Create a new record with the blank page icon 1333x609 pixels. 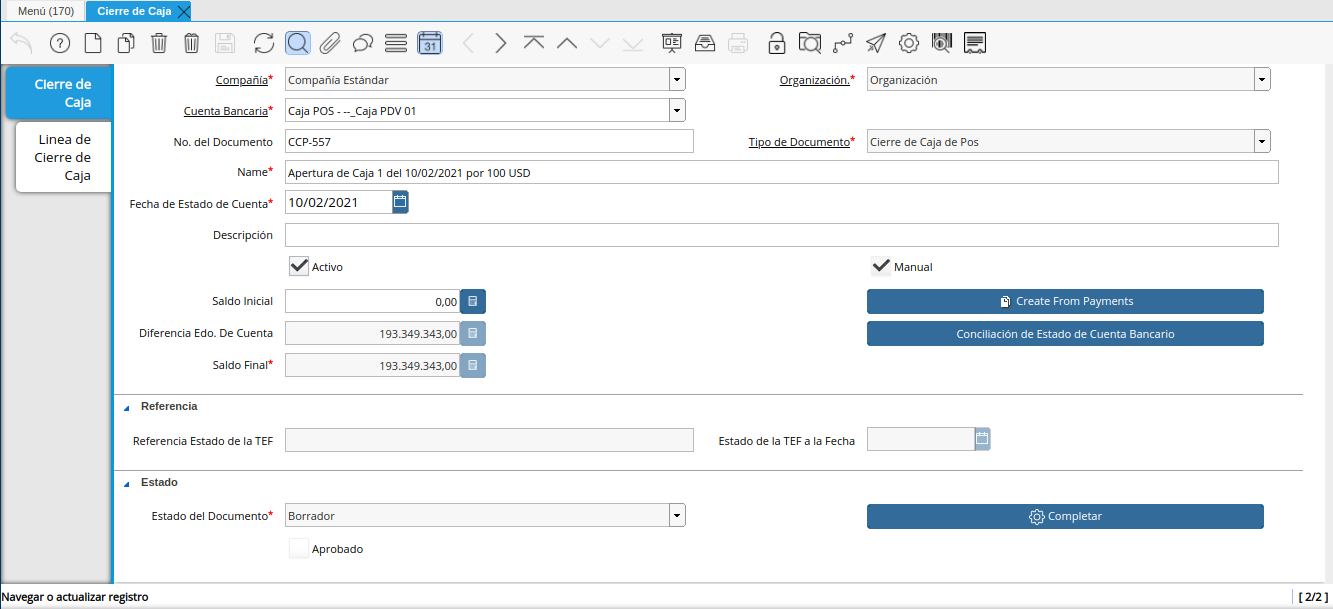click(92, 43)
